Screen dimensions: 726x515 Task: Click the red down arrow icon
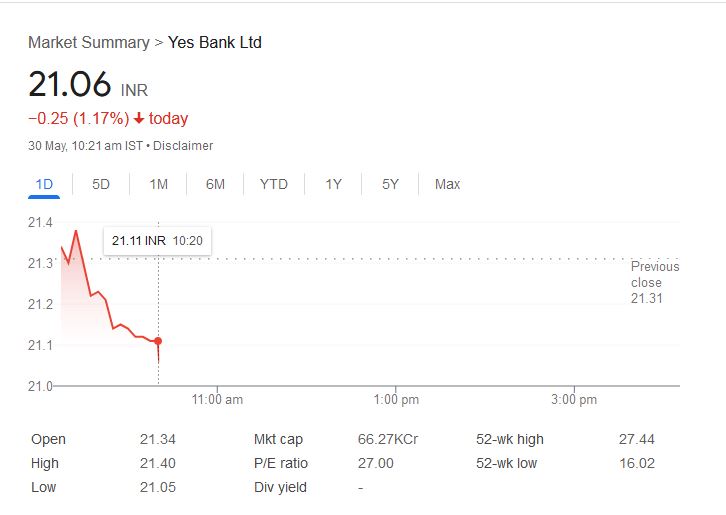pos(139,119)
